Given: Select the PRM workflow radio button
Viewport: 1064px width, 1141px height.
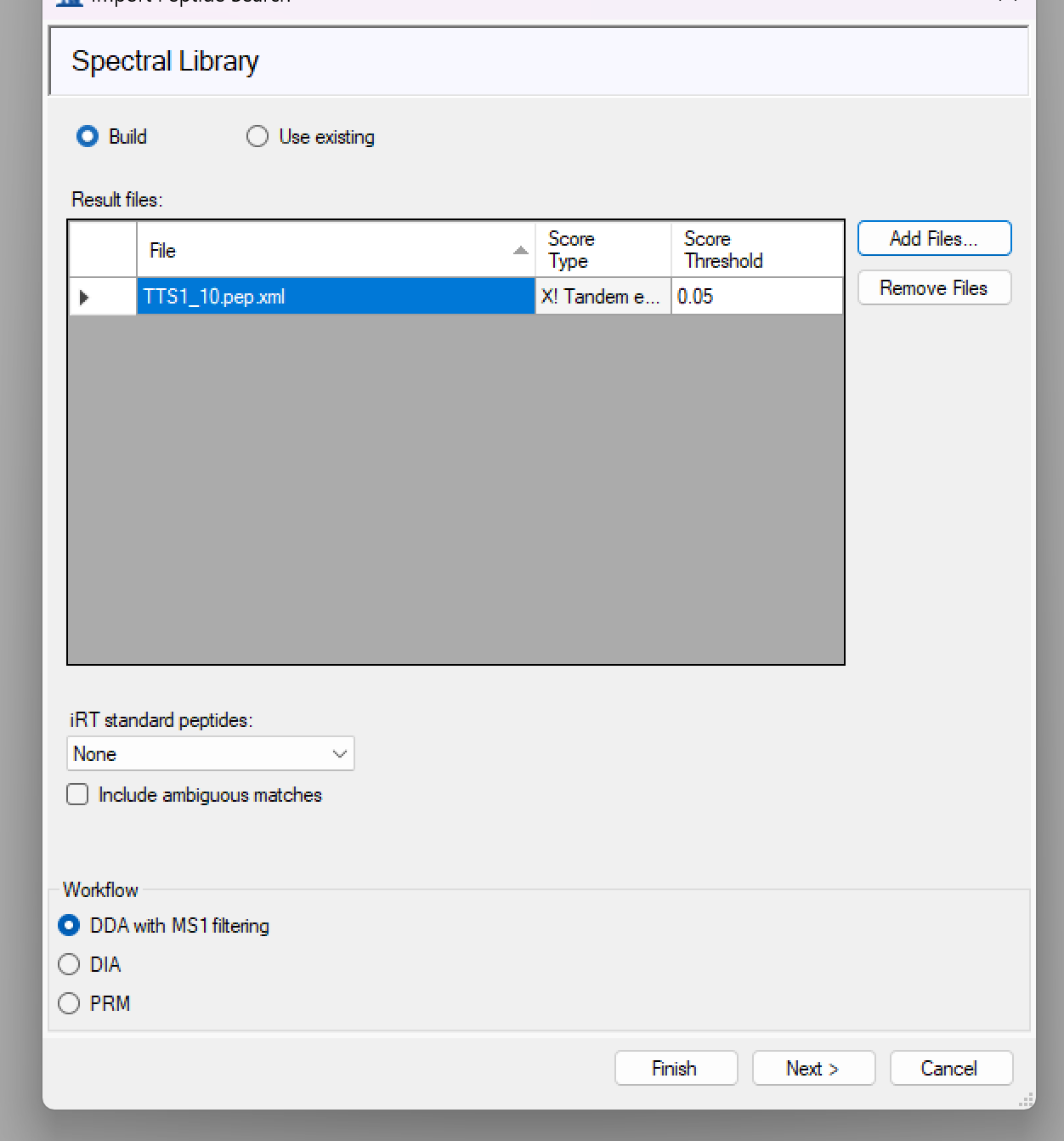Looking at the screenshot, I should coord(69,1004).
